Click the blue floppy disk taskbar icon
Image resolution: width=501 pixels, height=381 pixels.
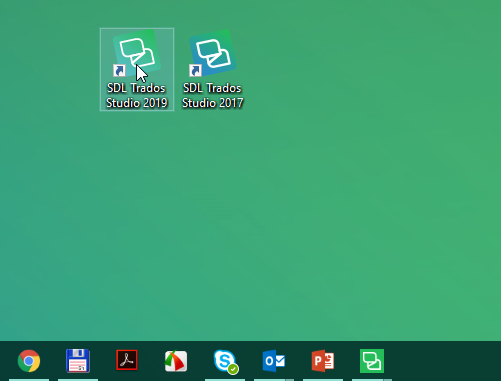[78, 361]
